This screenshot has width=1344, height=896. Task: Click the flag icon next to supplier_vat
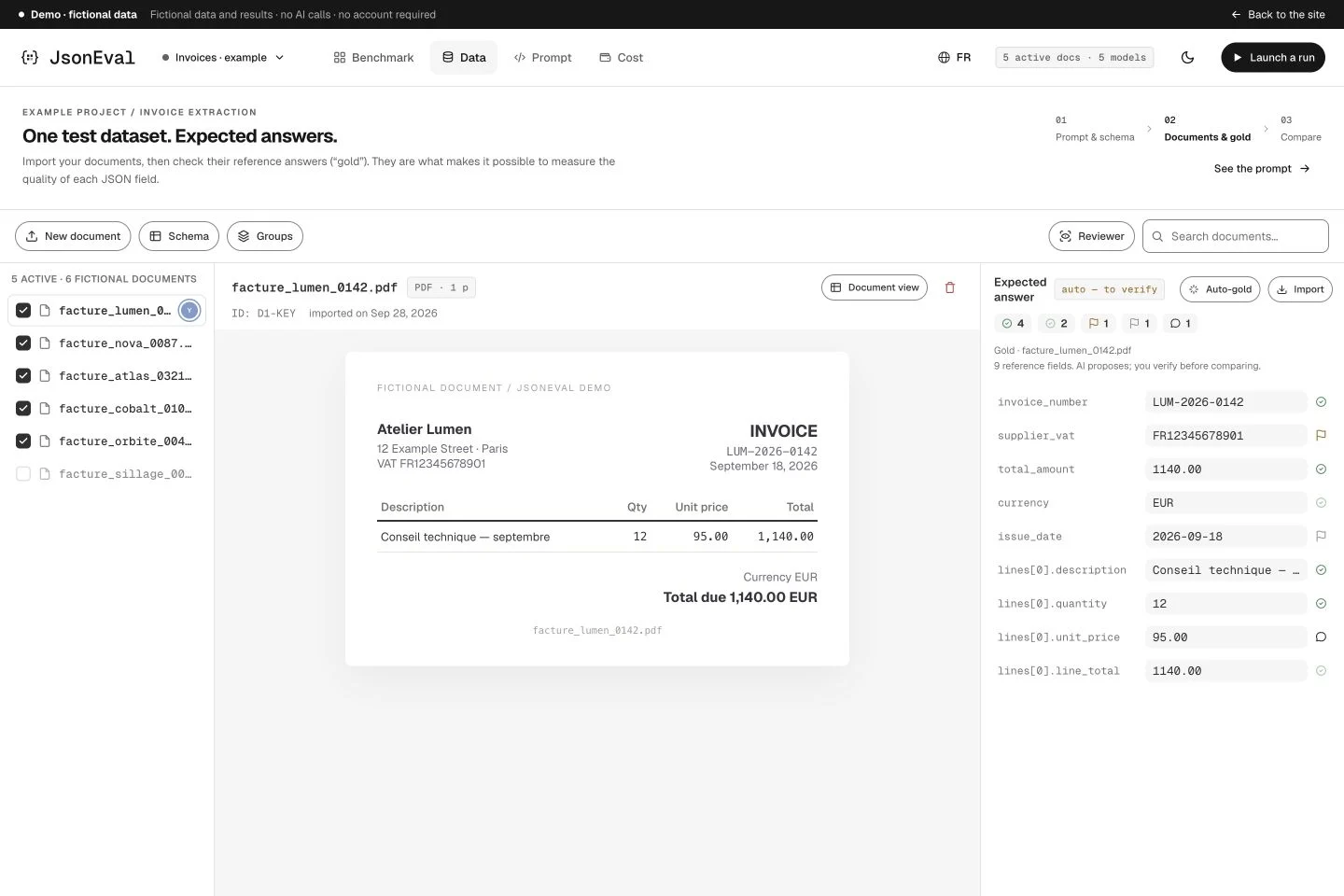[x=1321, y=436]
